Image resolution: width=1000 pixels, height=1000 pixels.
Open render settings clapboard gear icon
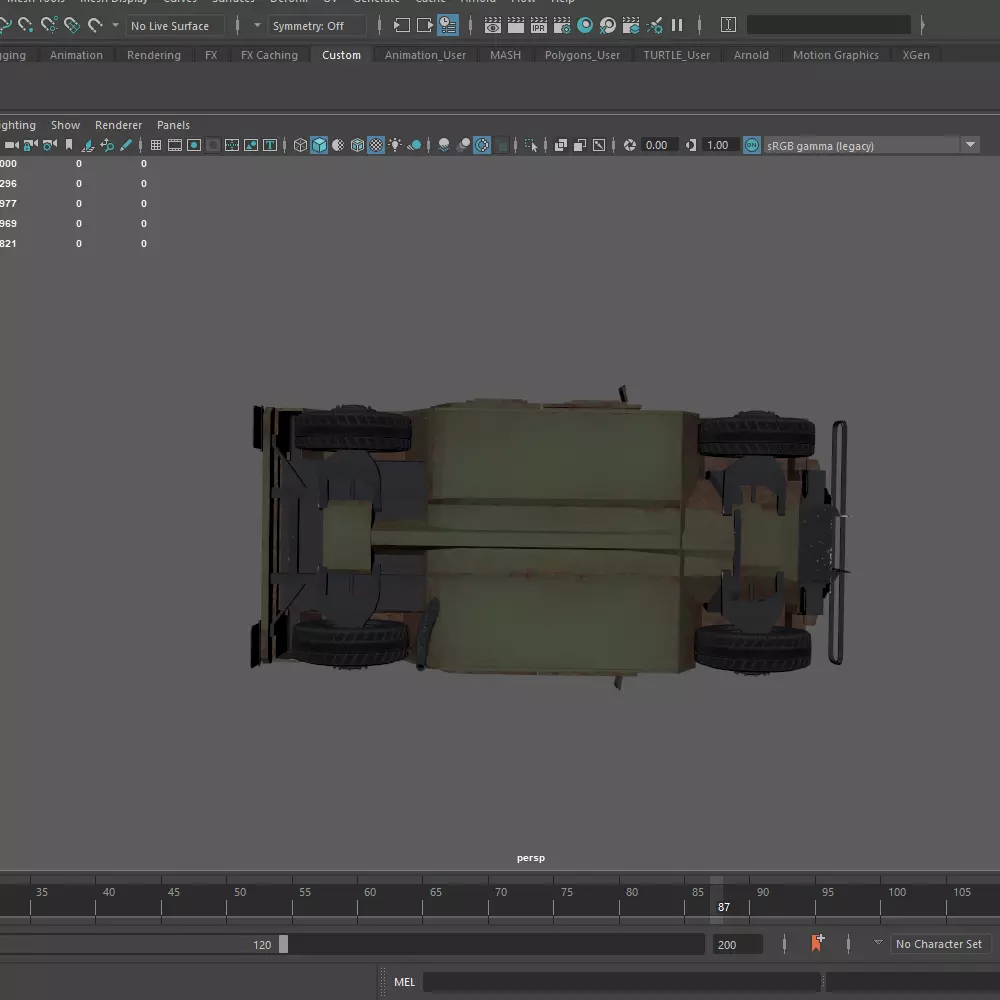click(x=562, y=25)
